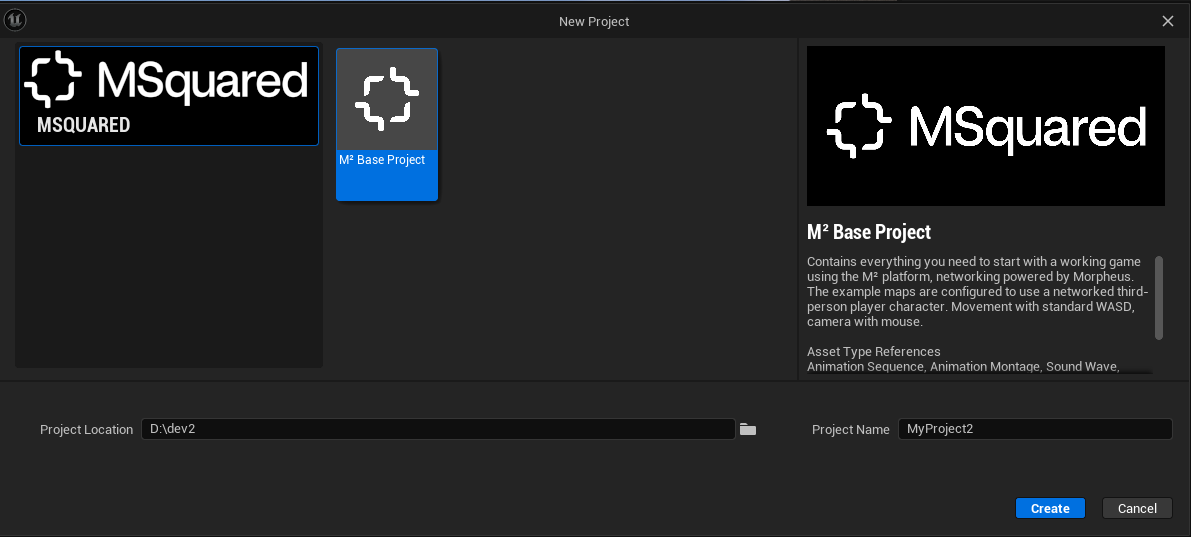Click the Project Location label
Viewport: 1191px width, 537px height.
(86, 430)
